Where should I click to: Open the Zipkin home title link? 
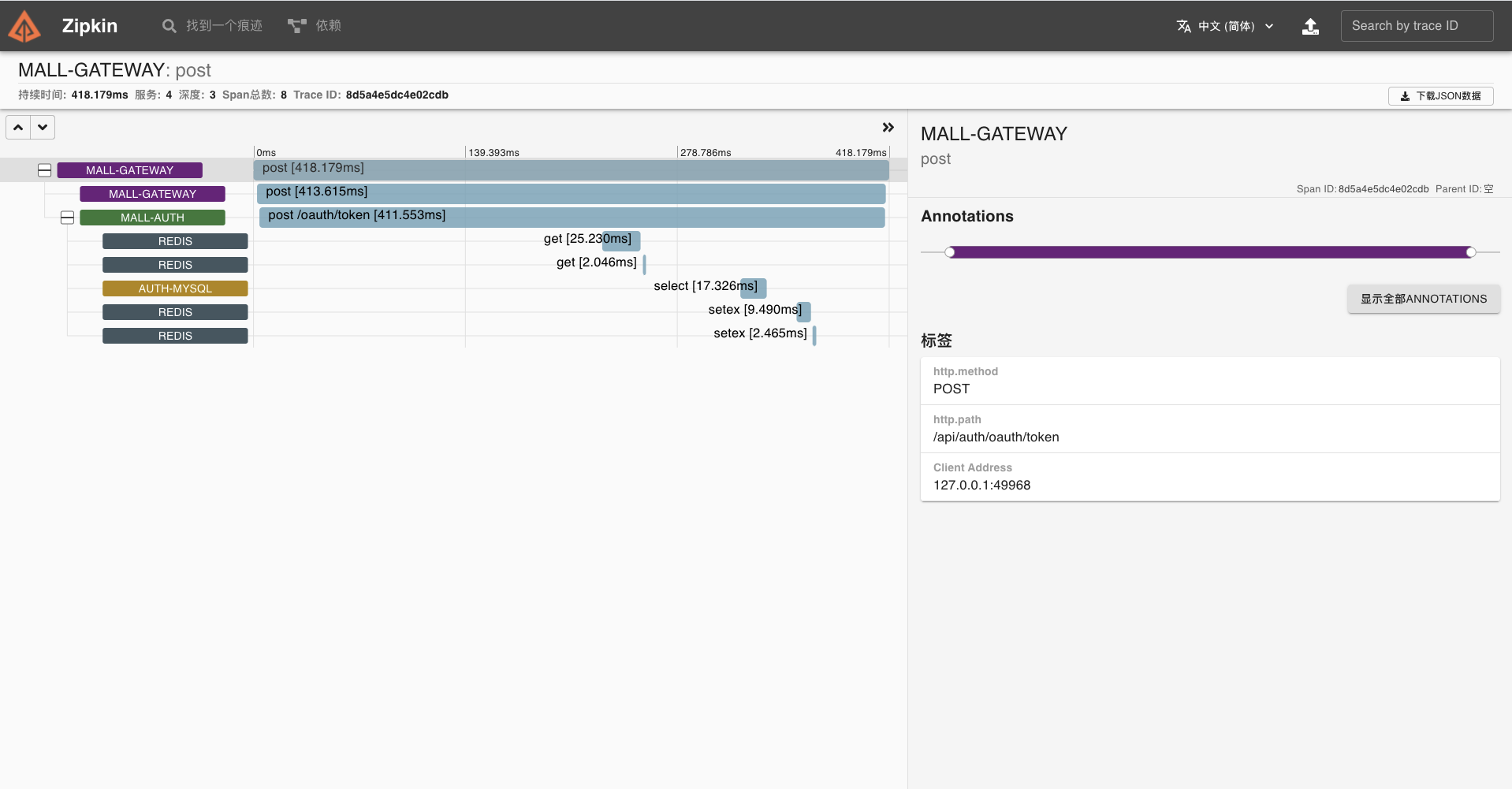90,26
